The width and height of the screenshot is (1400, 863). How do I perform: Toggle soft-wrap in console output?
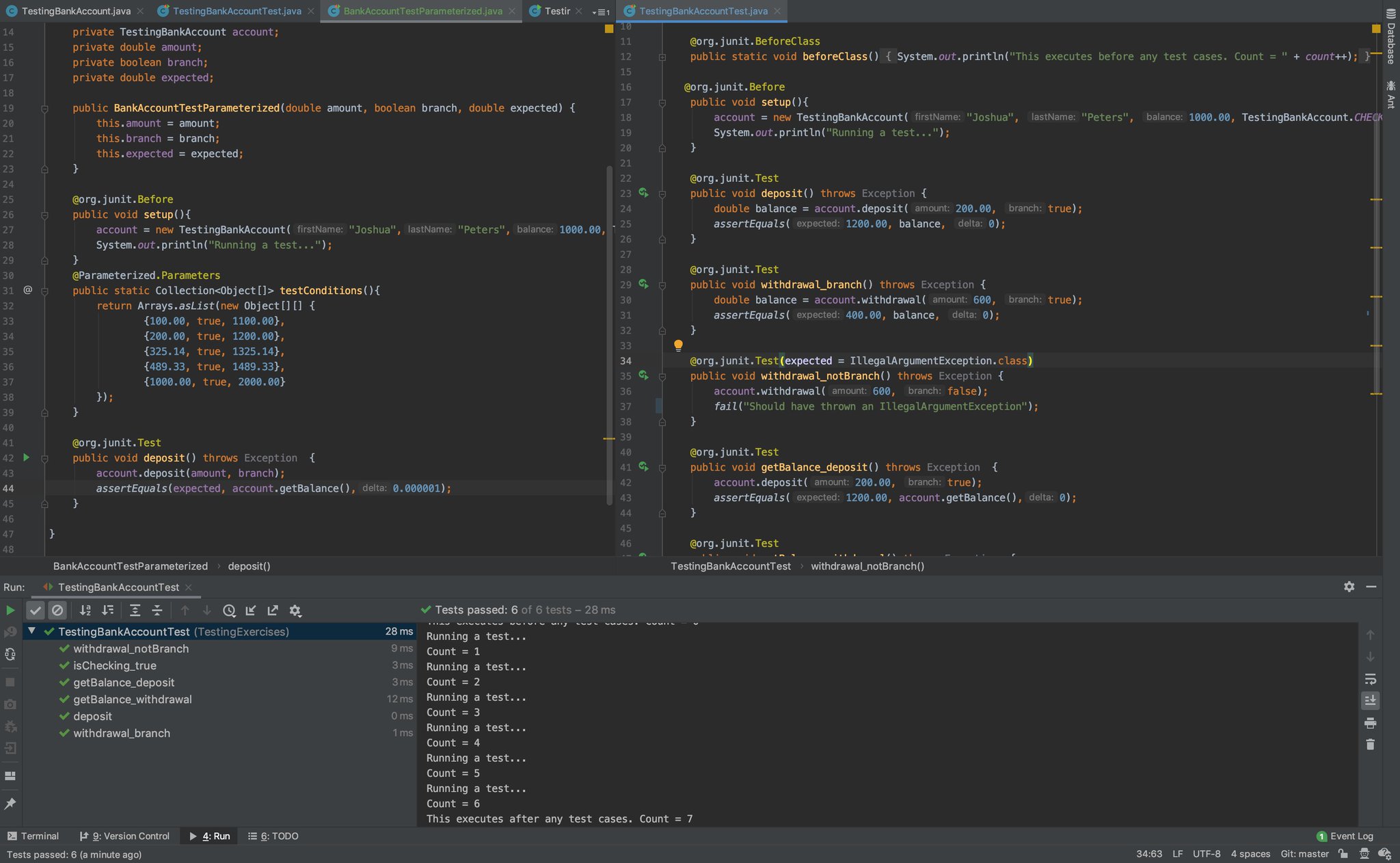coord(1370,679)
